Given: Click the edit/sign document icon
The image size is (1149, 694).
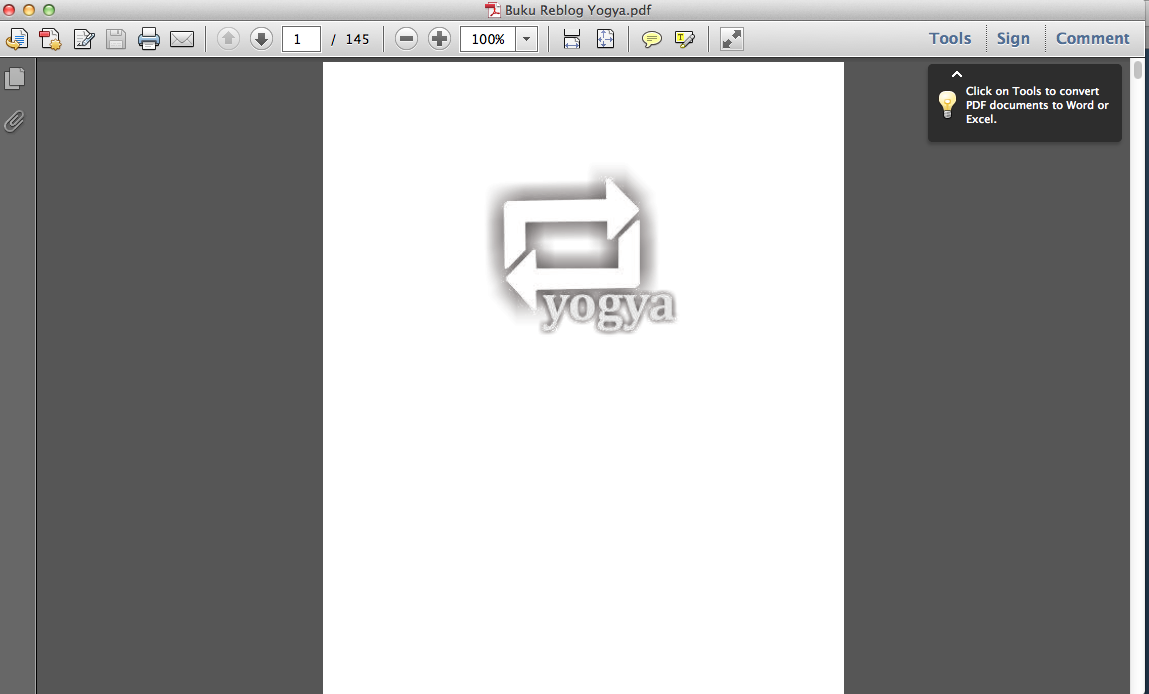Looking at the screenshot, I should 84,39.
